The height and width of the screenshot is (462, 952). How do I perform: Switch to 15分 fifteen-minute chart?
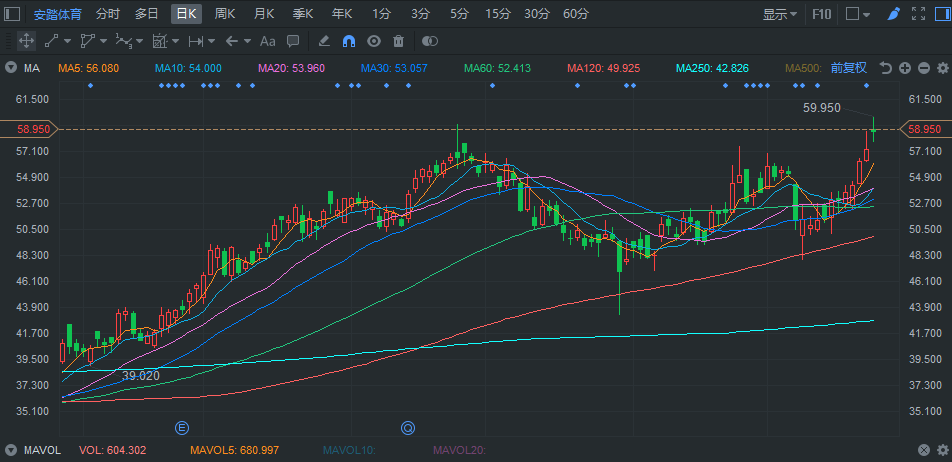tap(498, 14)
